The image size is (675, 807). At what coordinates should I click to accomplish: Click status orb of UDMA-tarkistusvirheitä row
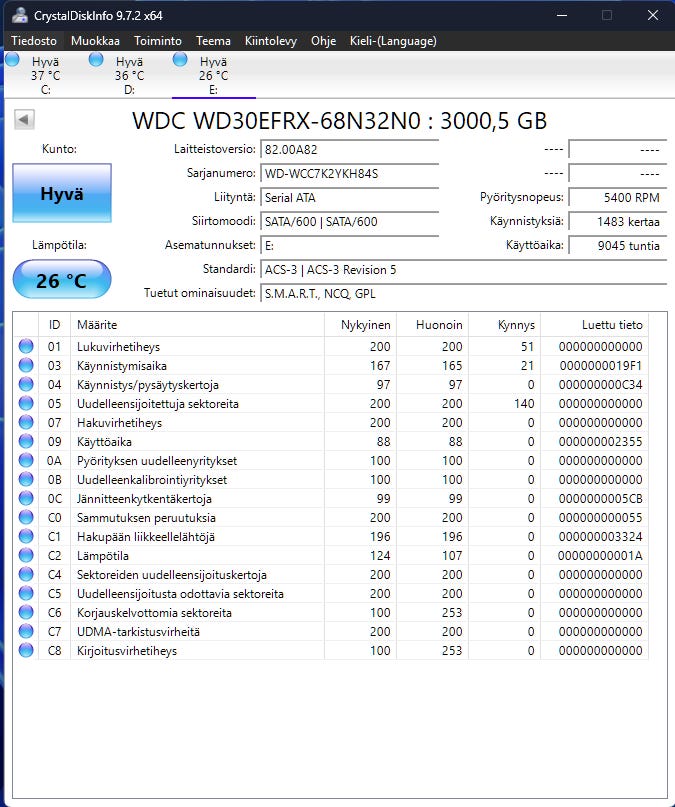coord(26,631)
